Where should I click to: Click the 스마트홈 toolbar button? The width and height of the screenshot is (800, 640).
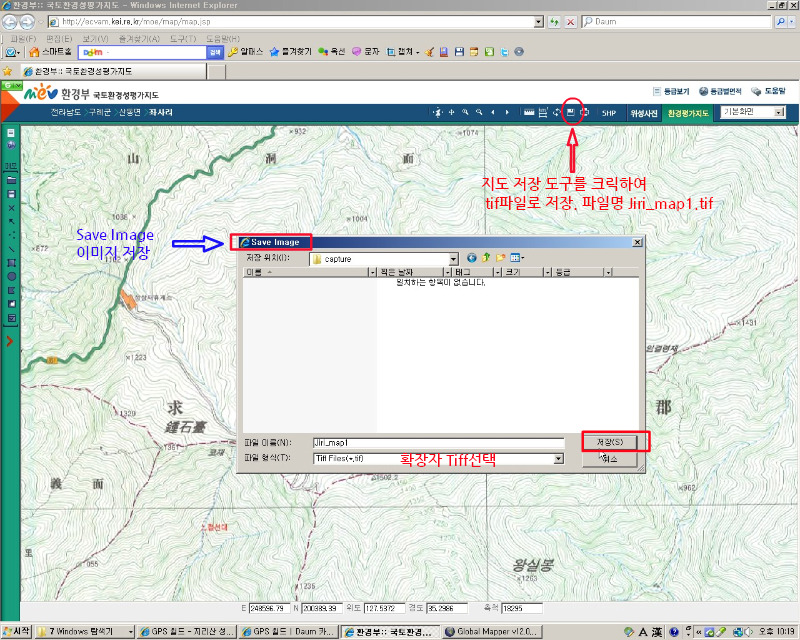pos(50,52)
